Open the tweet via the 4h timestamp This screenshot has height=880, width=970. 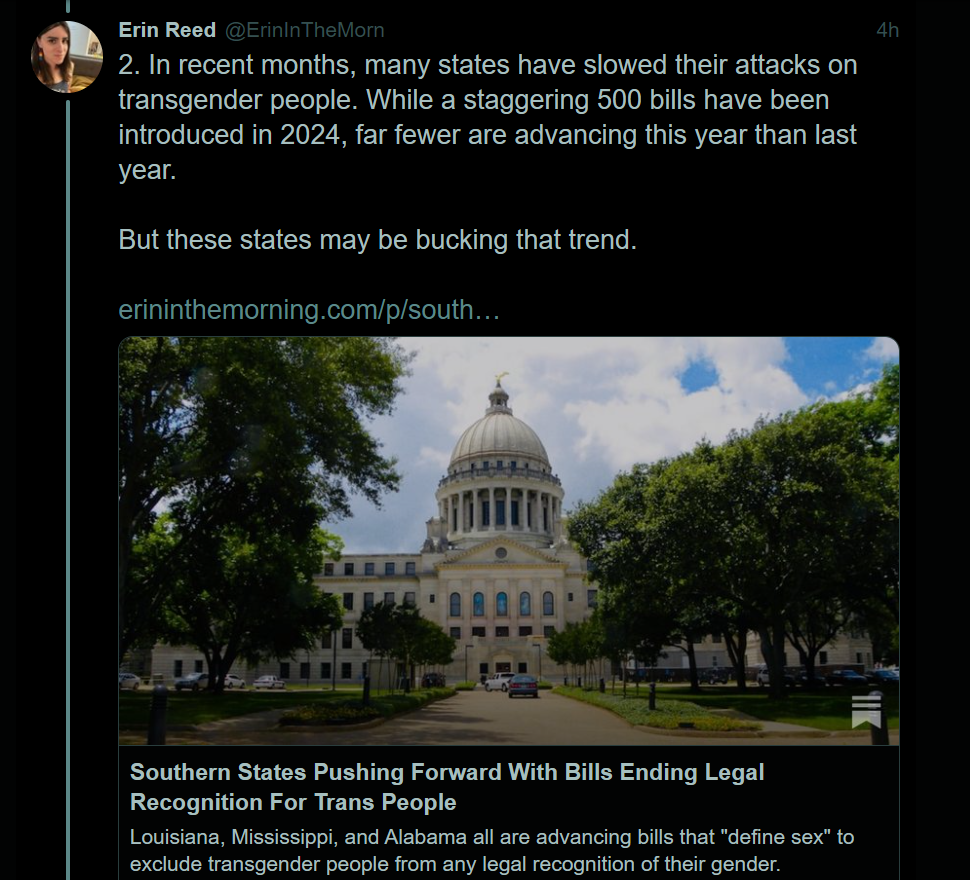[x=887, y=30]
